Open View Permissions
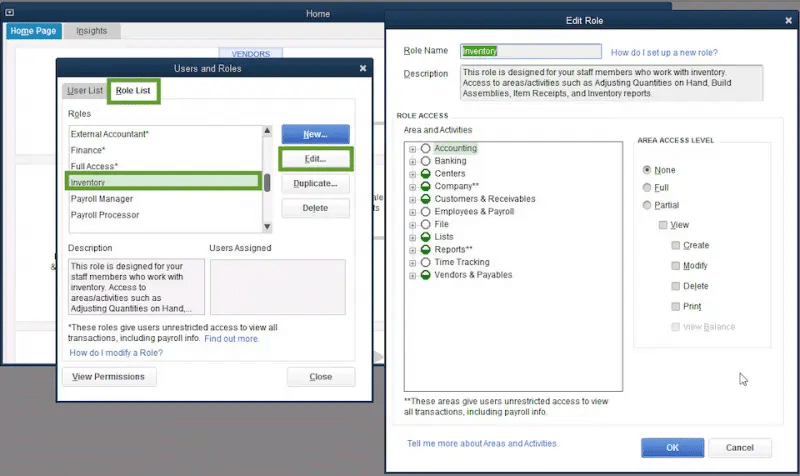The height and width of the screenshot is (476, 800). [x=109, y=377]
